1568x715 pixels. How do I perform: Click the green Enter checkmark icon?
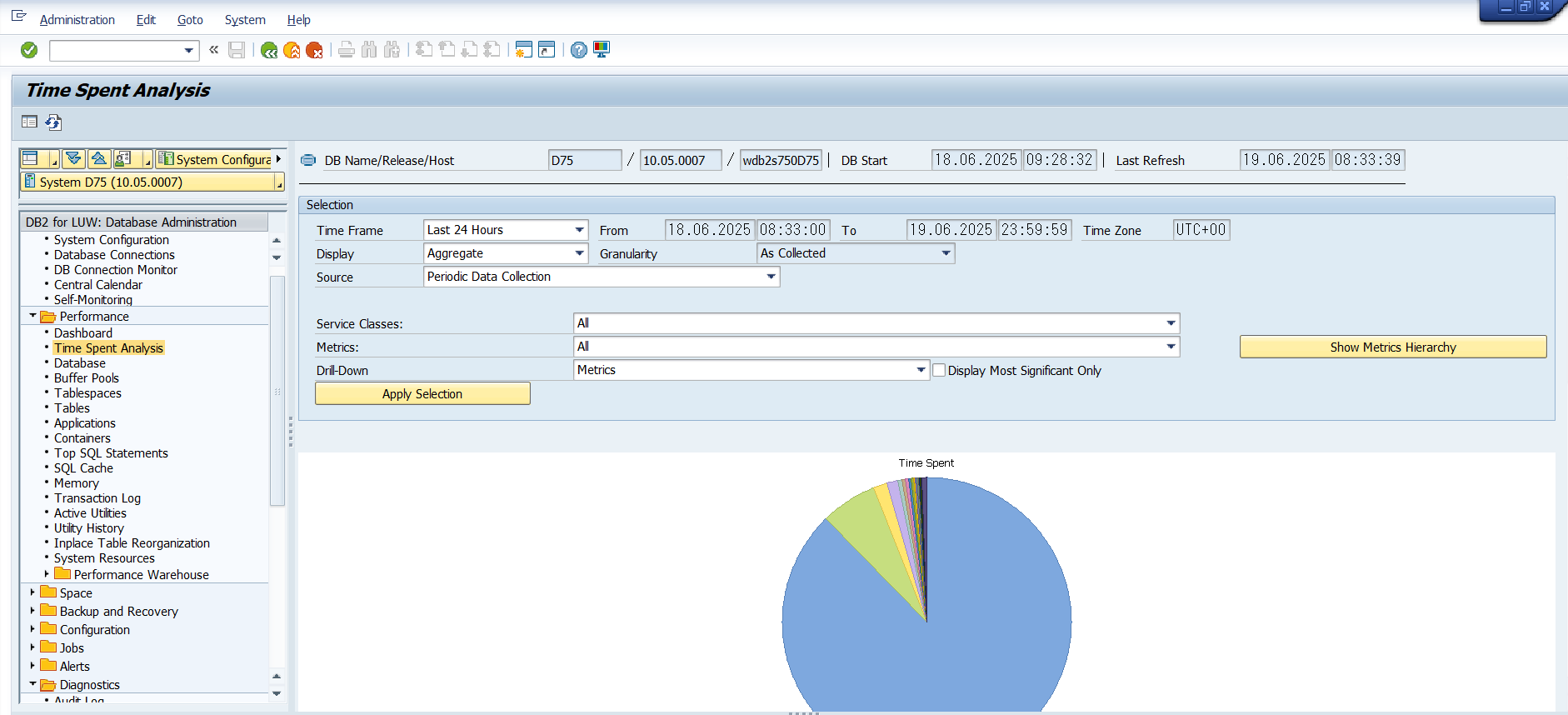[29, 51]
